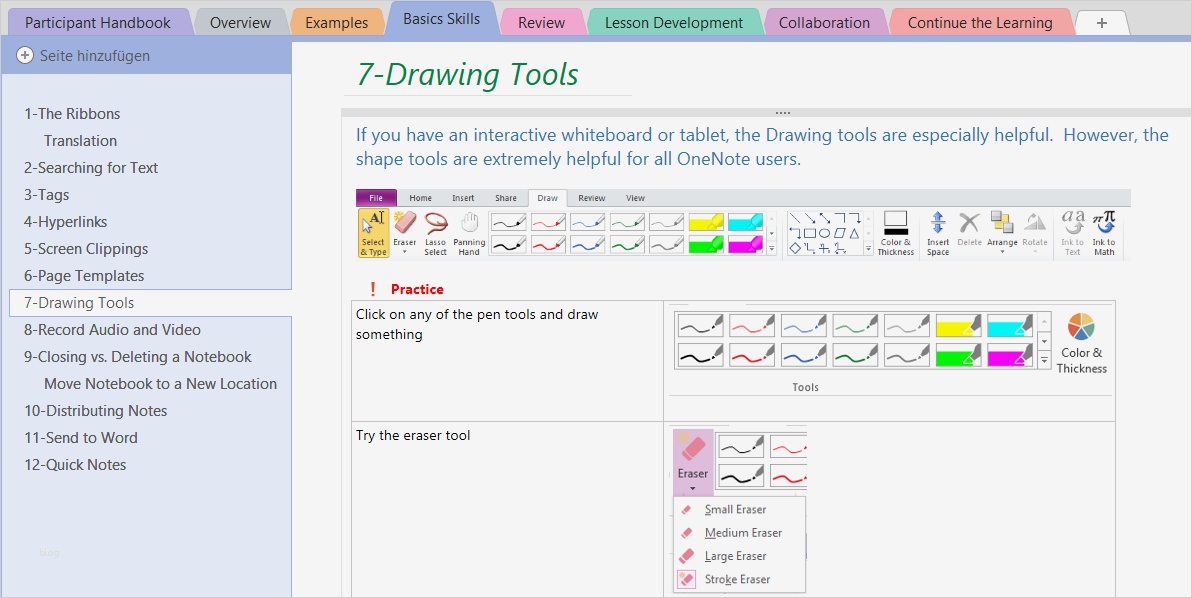Switch to the Lesson Development tab
This screenshot has width=1192, height=598.
pyautogui.click(x=674, y=20)
